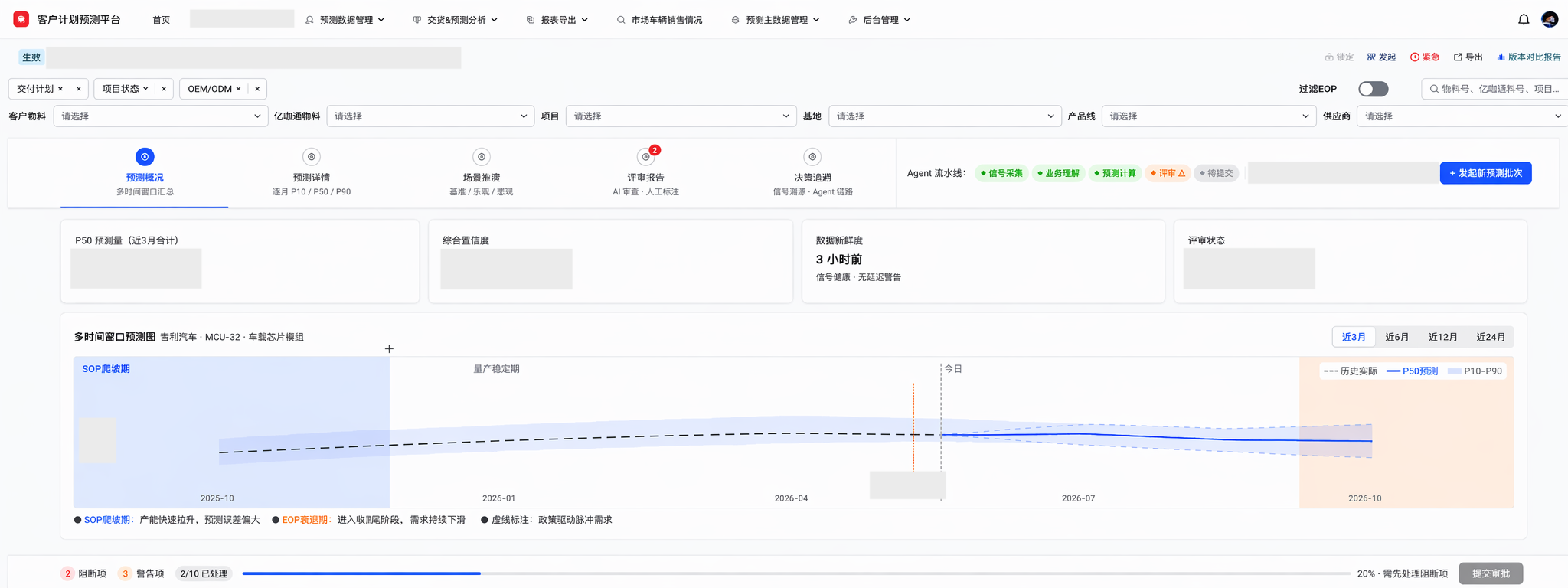Click the 评审 warning pipeline chip

(1168, 173)
